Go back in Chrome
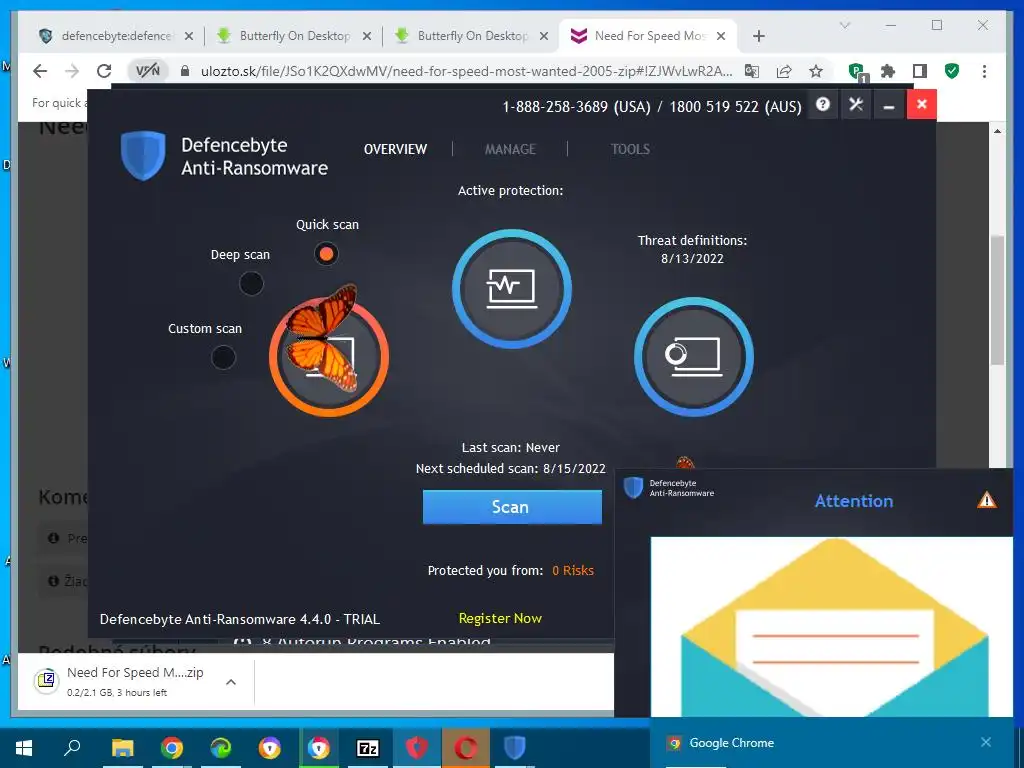The height and width of the screenshot is (768, 1024). 40,71
